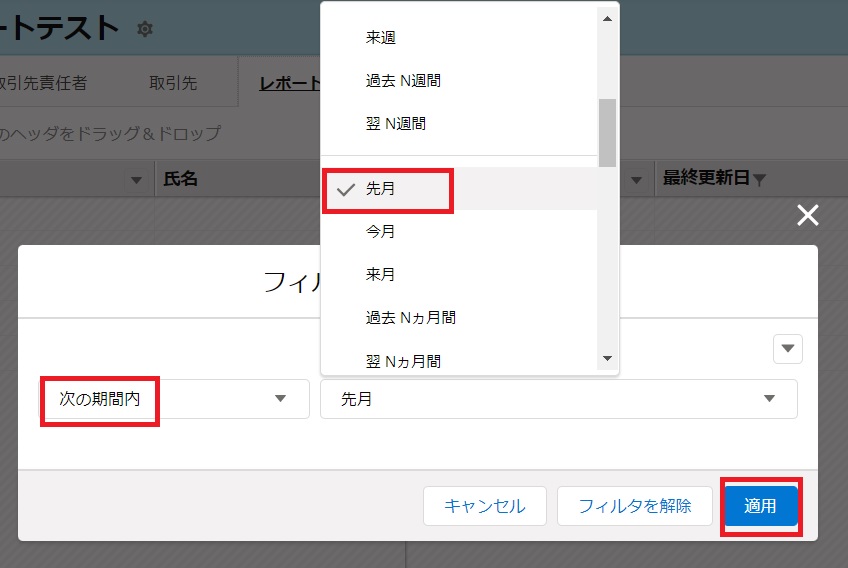Click the 最終更新日 column header
This screenshot has height=568, width=848.
coord(706,177)
